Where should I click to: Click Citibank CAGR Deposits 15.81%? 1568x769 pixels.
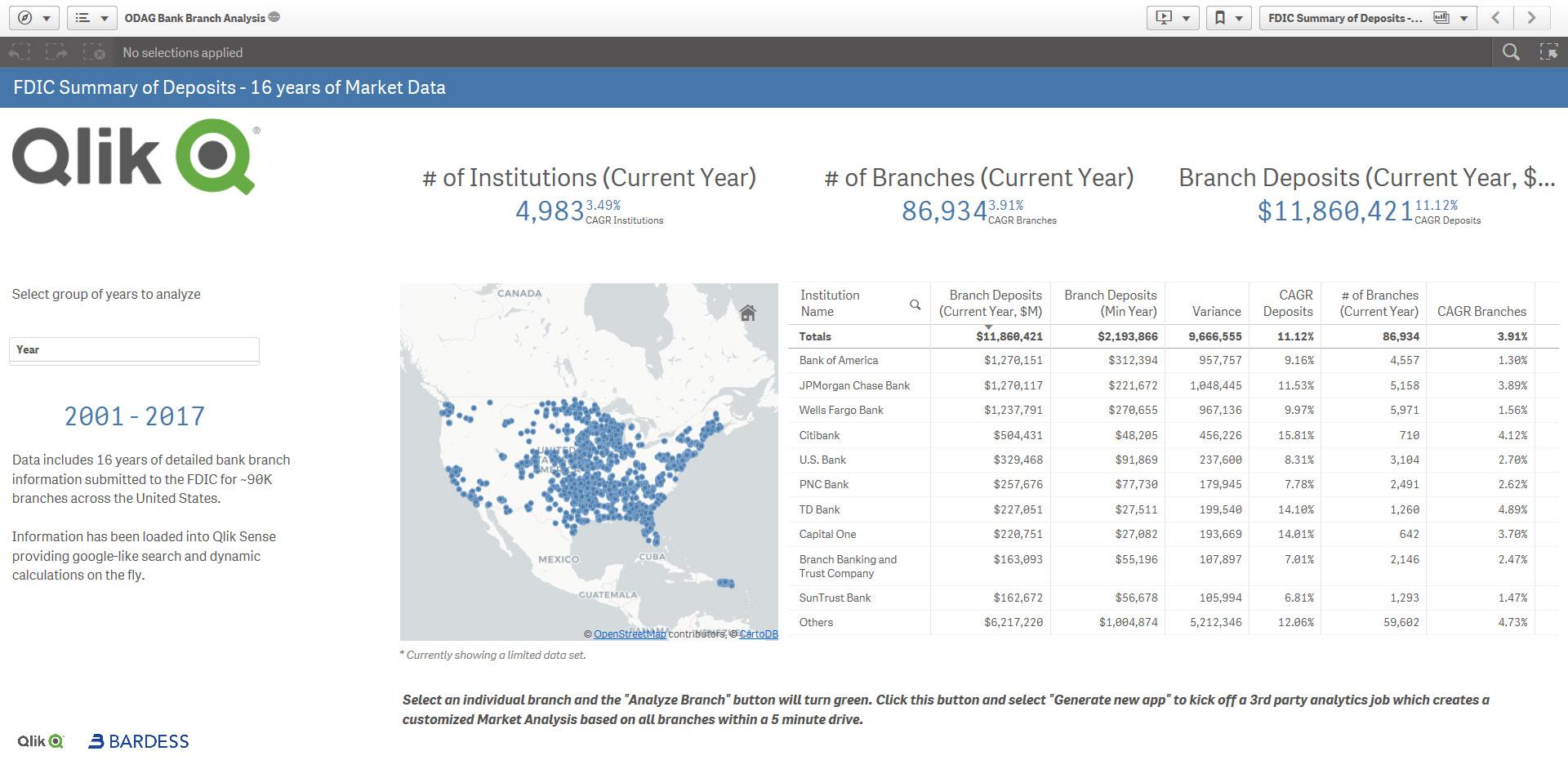tap(1295, 435)
